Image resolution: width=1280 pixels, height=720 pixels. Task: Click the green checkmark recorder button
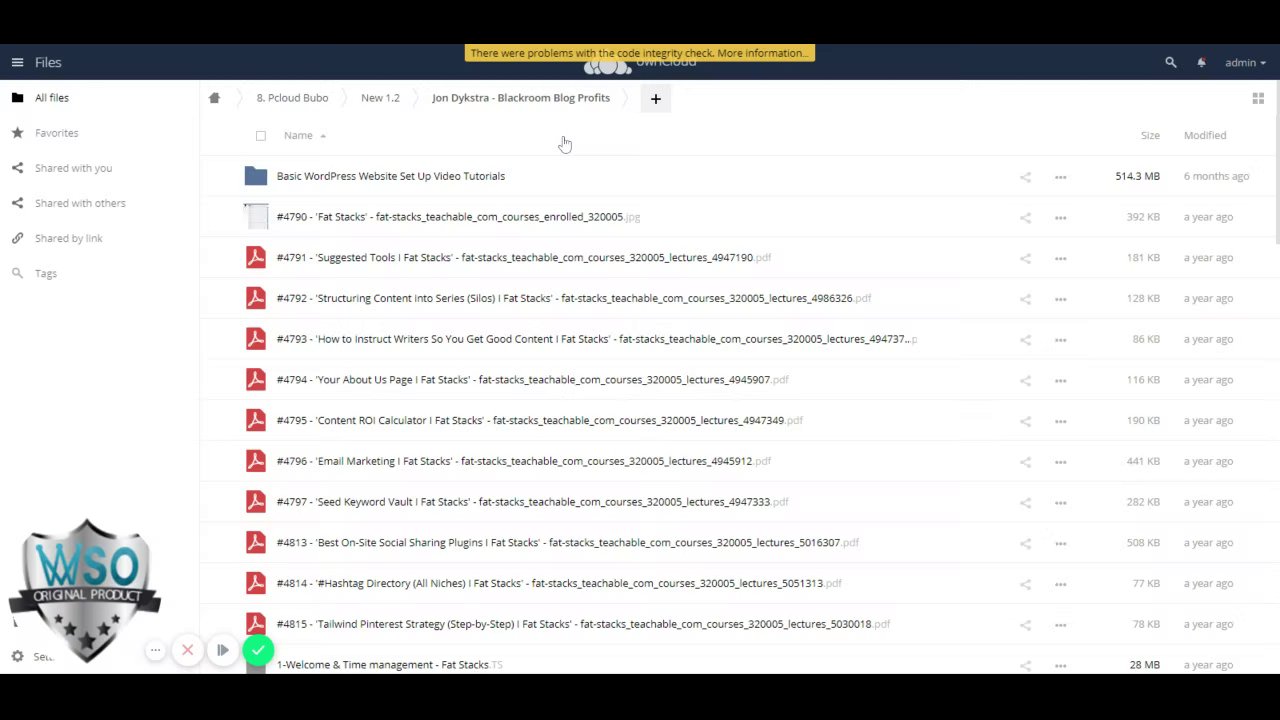258,651
